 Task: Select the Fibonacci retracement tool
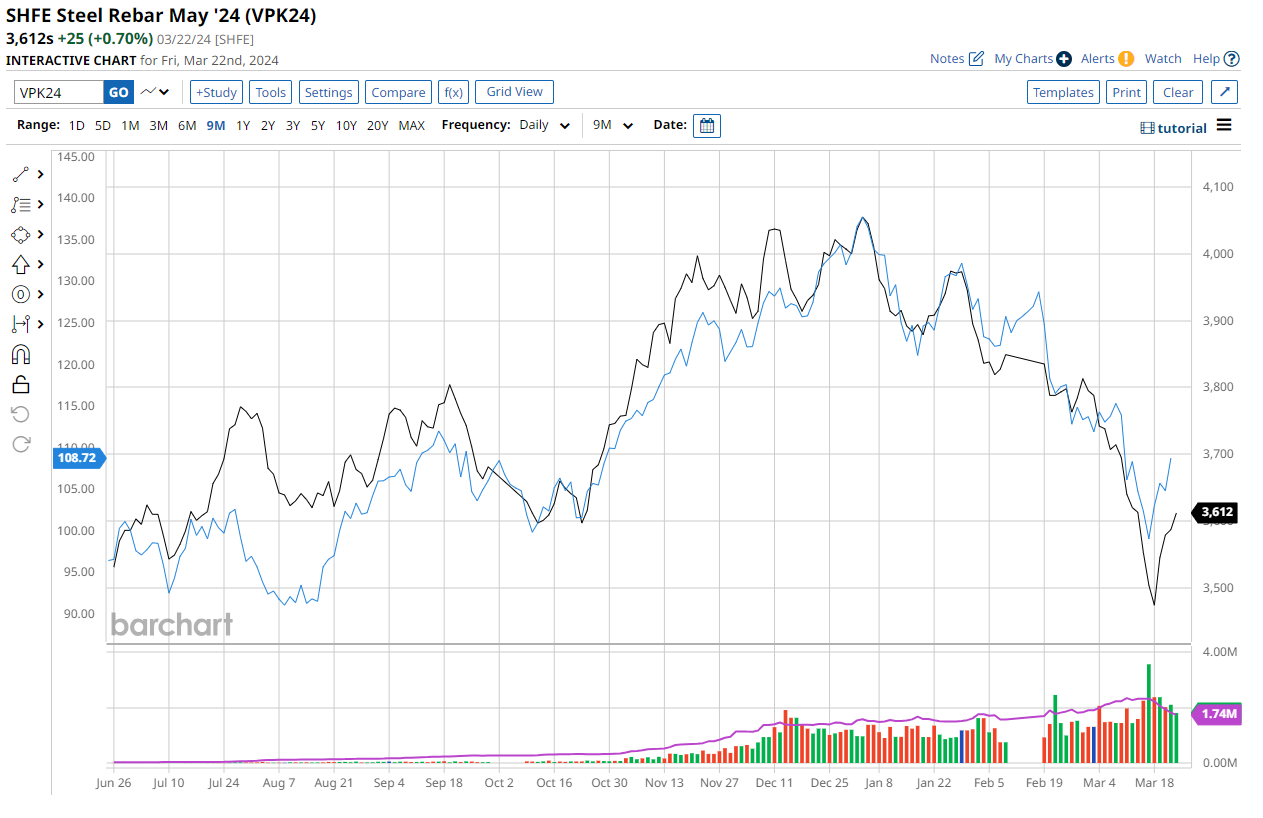click(x=21, y=204)
